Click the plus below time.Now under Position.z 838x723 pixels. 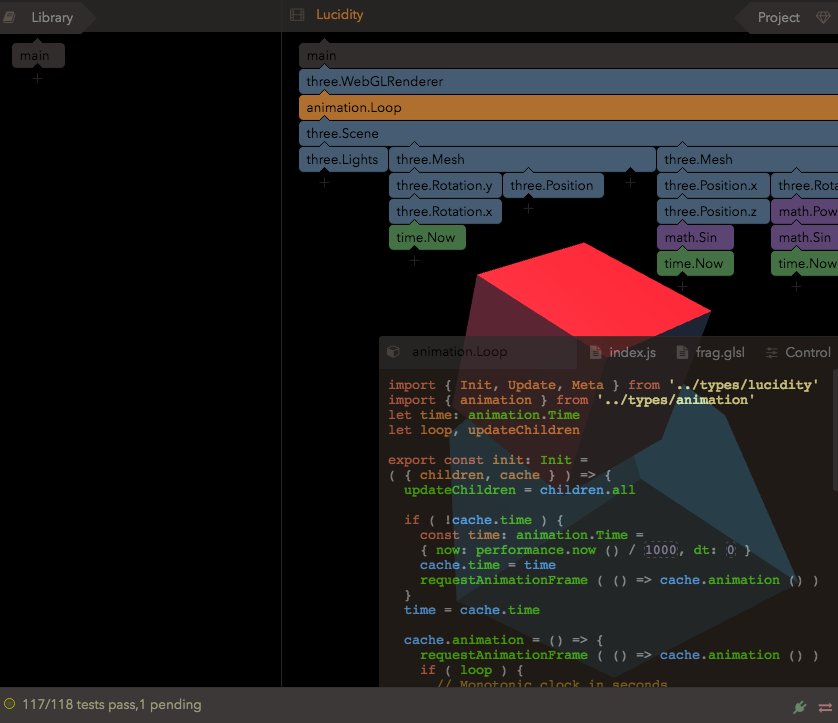[682, 287]
